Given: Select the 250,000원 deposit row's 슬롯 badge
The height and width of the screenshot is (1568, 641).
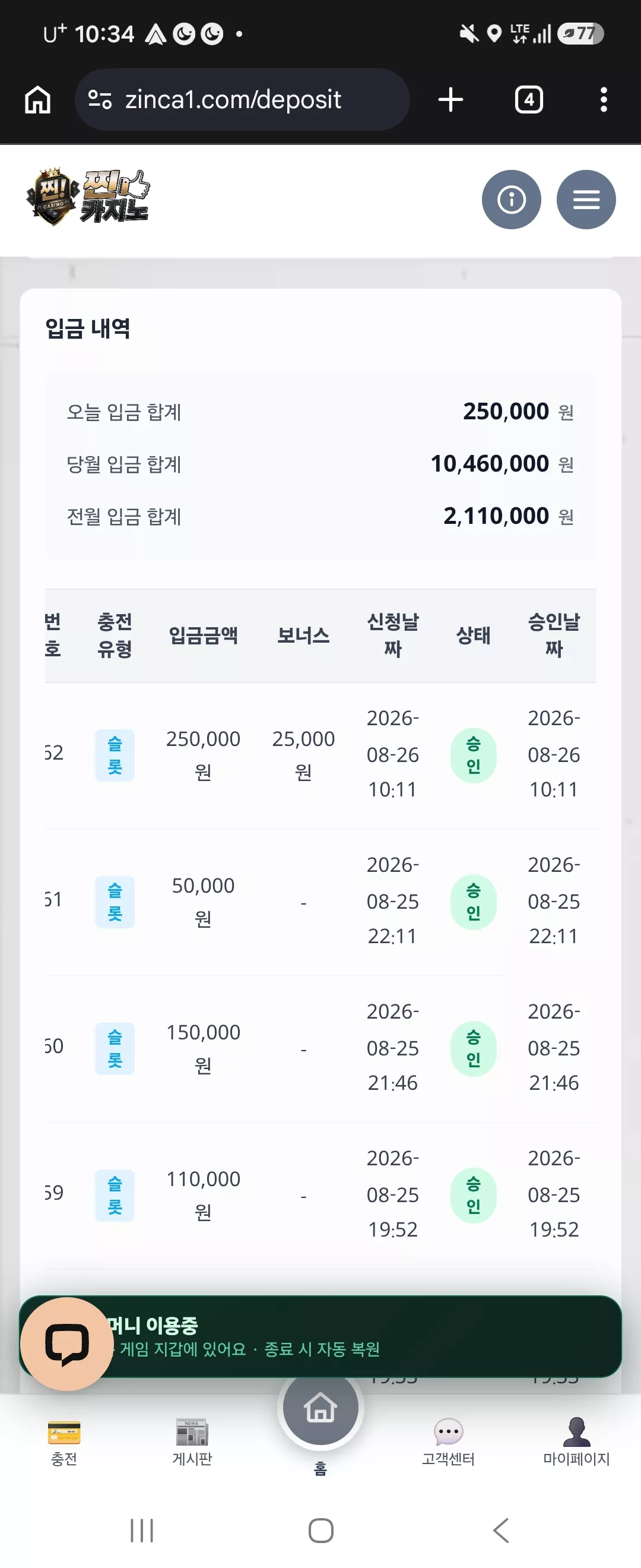Looking at the screenshot, I should pyautogui.click(x=115, y=755).
